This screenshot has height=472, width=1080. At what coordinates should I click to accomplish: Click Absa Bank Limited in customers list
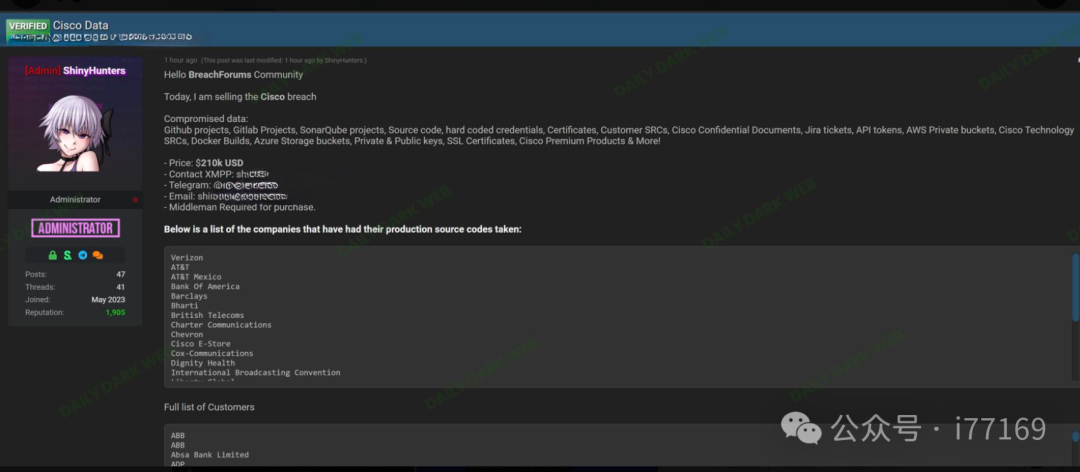pos(210,455)
